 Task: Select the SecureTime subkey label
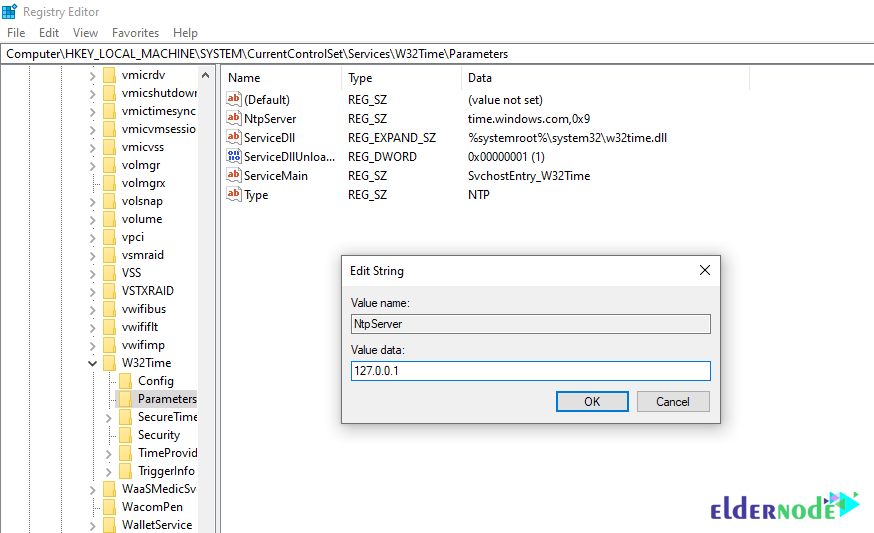[167, 417]
